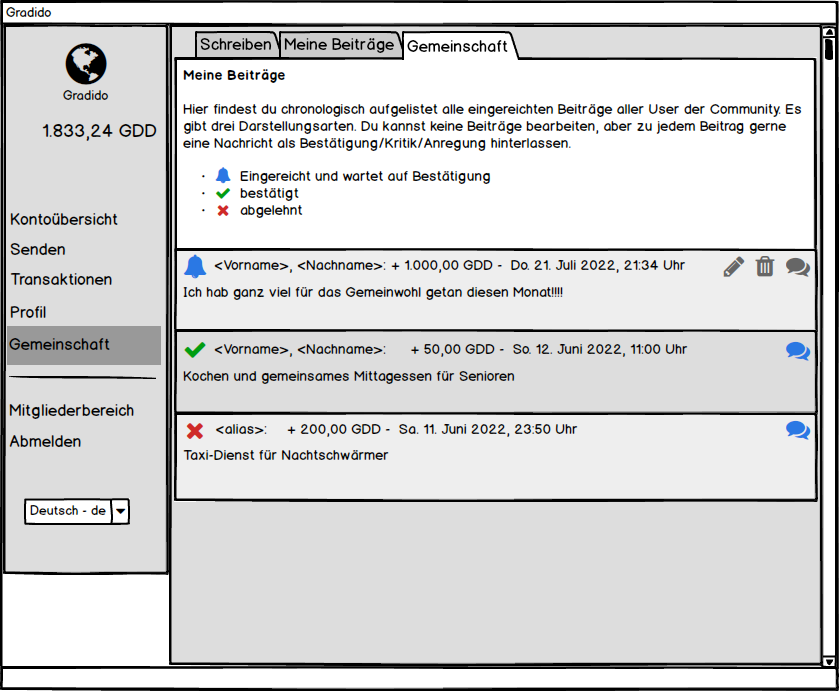Click the red X rejected status icon

[195, 430]
